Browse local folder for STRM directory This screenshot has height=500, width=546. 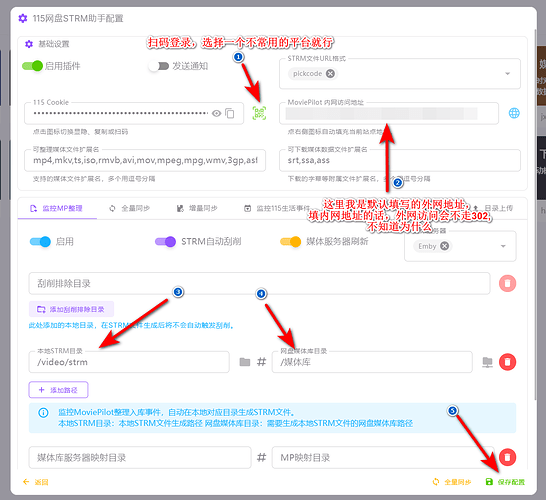point(245,362)
